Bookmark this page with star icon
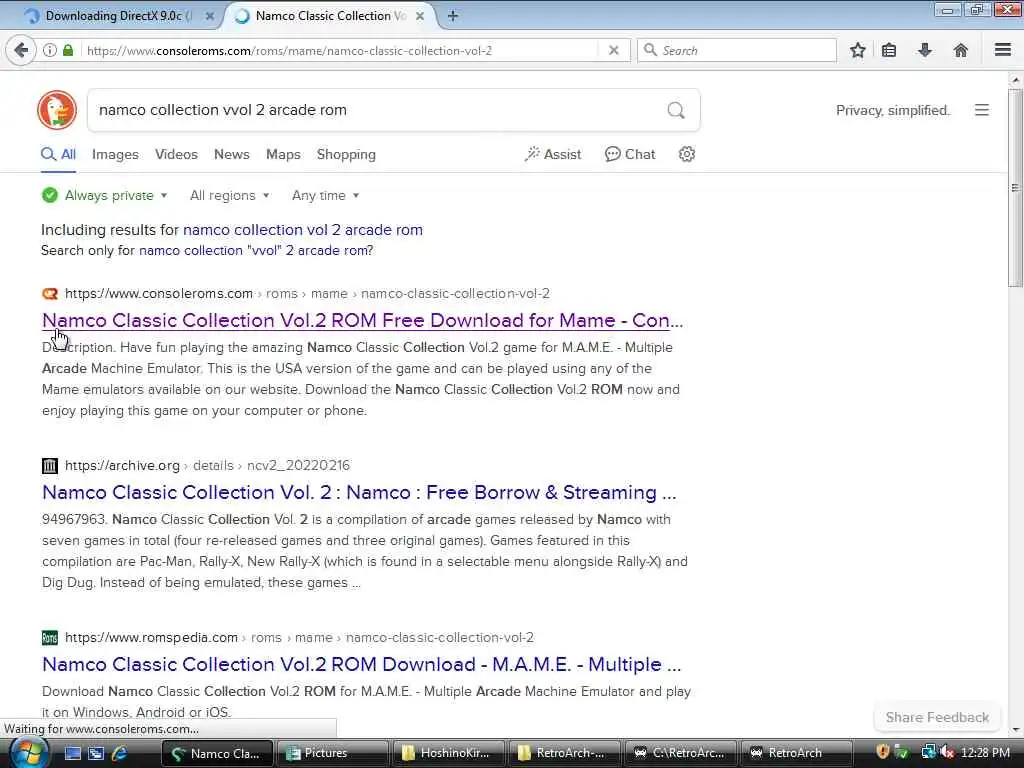The image size is (1024, 768). 857,50
